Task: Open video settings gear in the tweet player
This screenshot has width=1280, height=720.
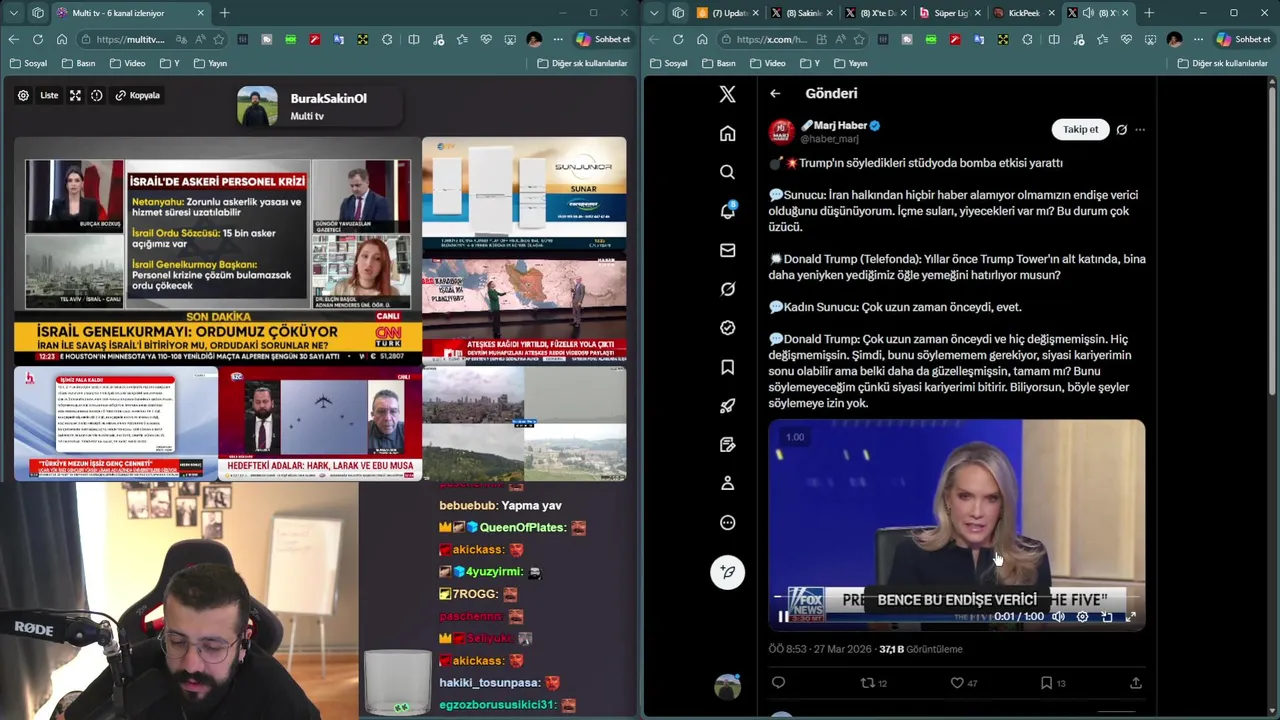Action: pos(1082,617)
